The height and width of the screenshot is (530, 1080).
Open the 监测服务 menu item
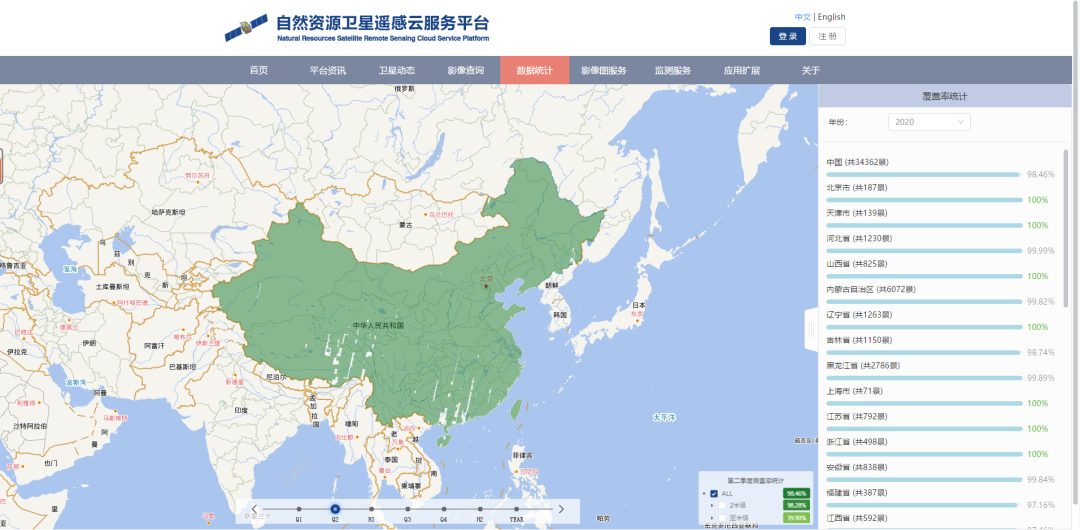point(673,70)
